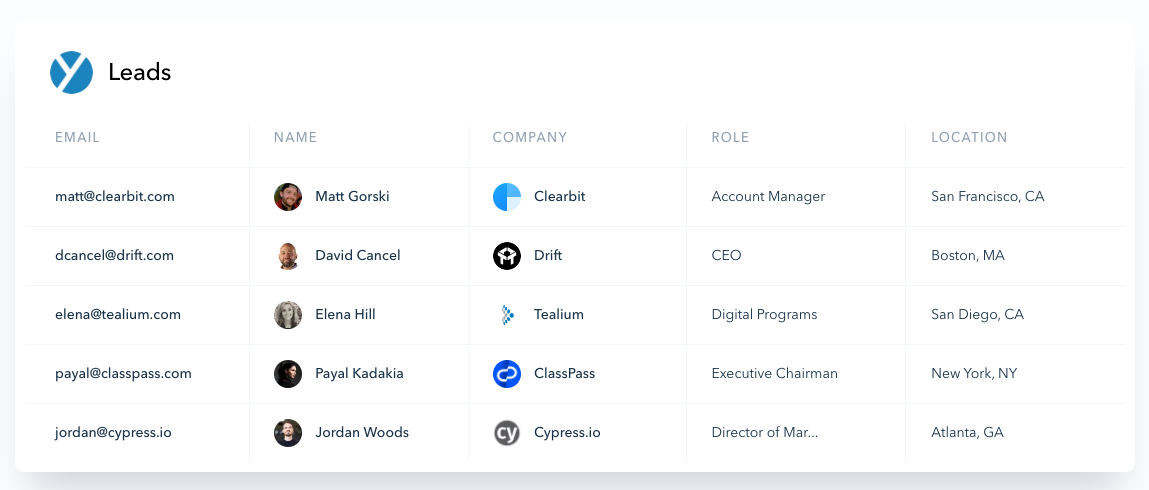Click the blue Y logo beside Leads
This screenshot has height=490, width=1149.
click(71, 73)
